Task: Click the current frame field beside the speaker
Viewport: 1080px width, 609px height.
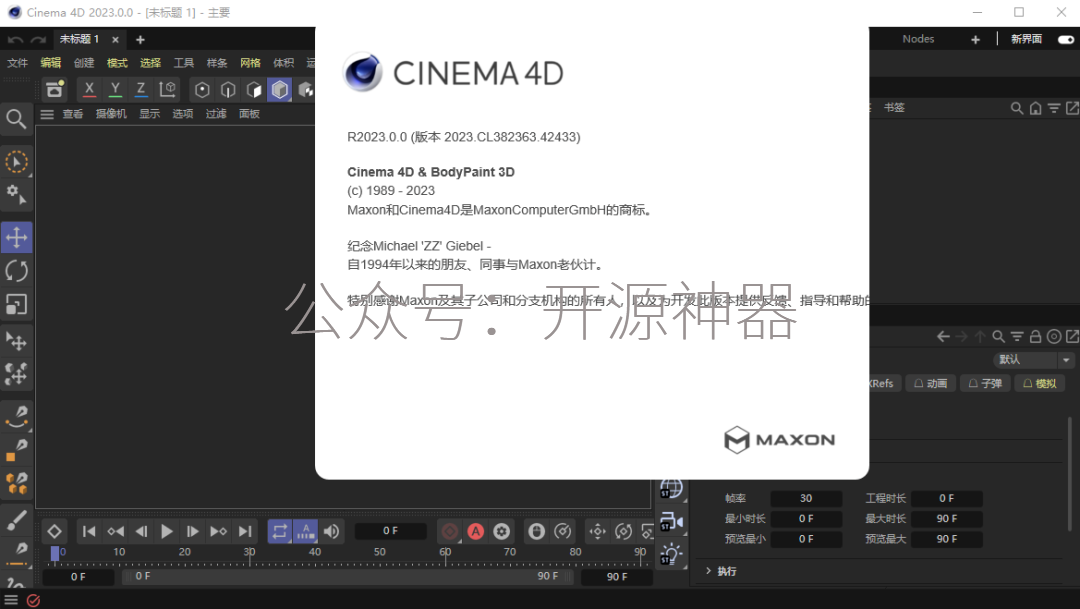Action: [x=391, y=530]
